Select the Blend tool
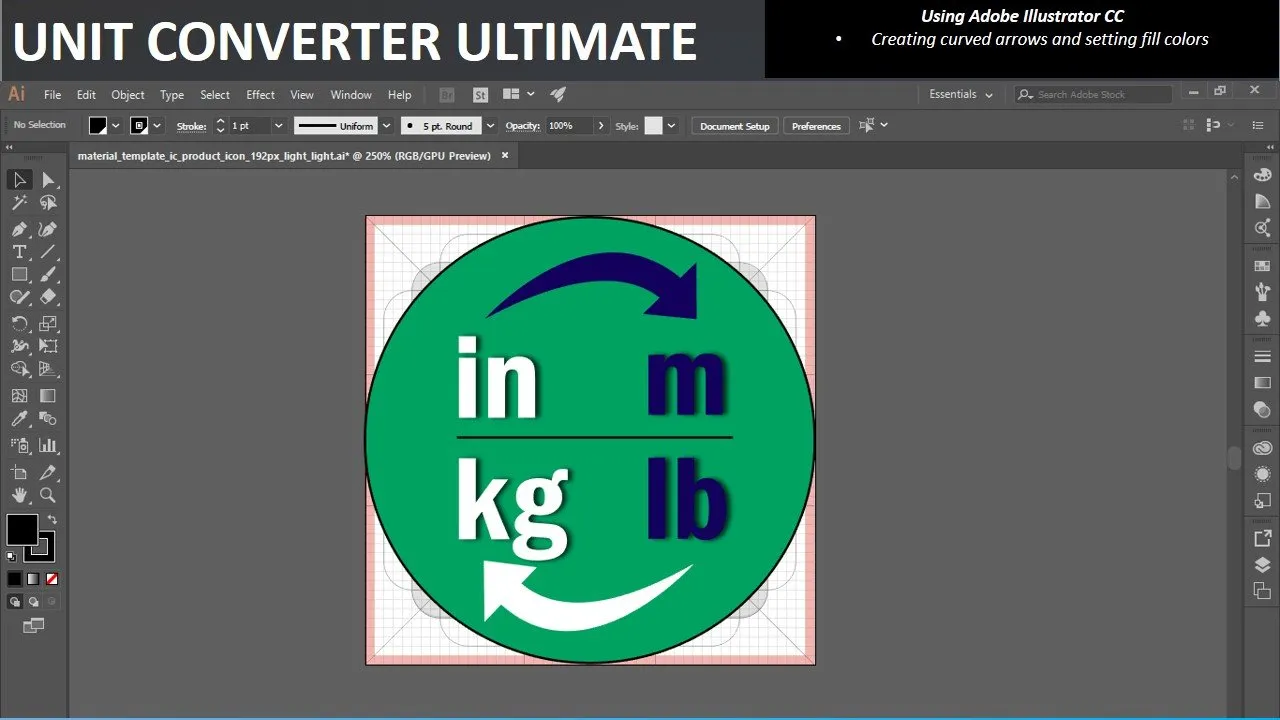The height and width of the screenshot is (720, 1280). point(48,419)
